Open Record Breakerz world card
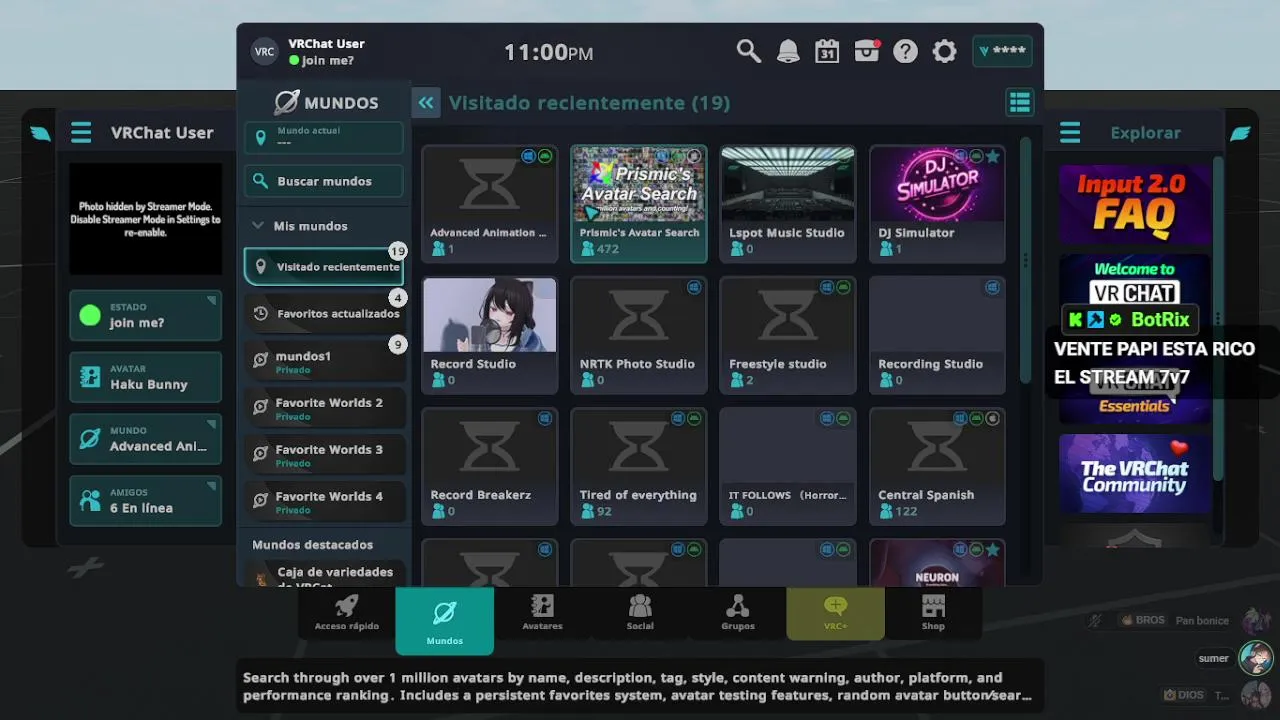This screenshot has height=720, width=1280. (489, 465)
